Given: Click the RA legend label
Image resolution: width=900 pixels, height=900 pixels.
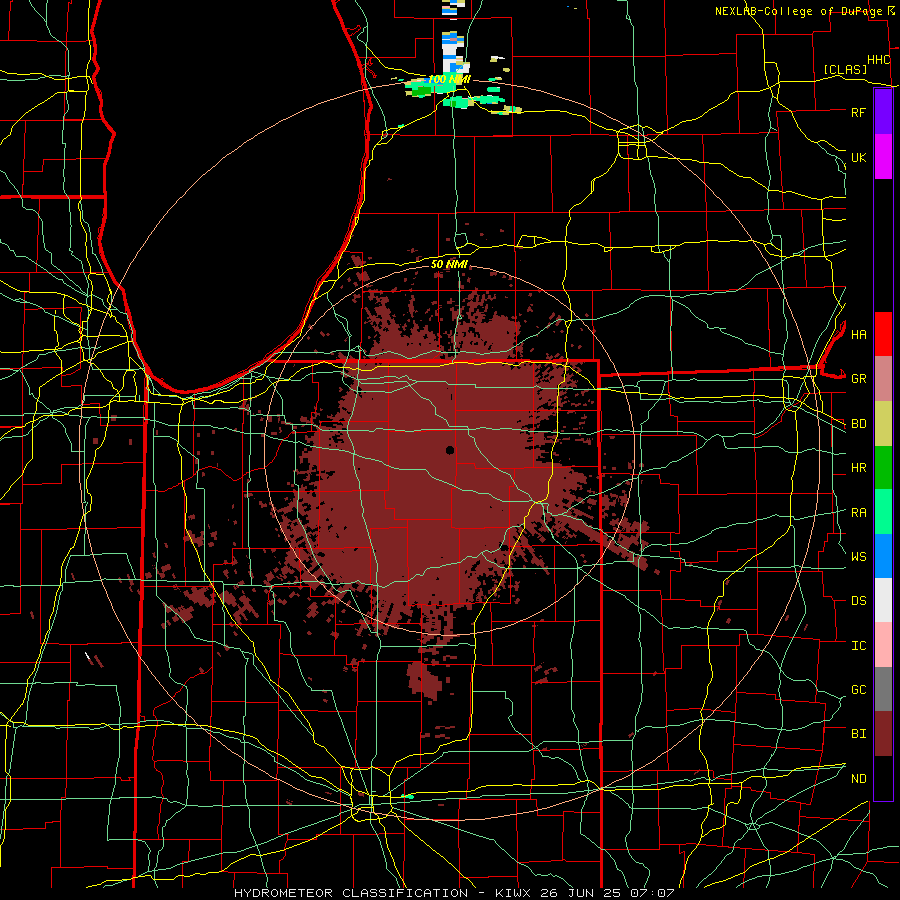Looking at the screenshot, I should click(x=858, y=513).
